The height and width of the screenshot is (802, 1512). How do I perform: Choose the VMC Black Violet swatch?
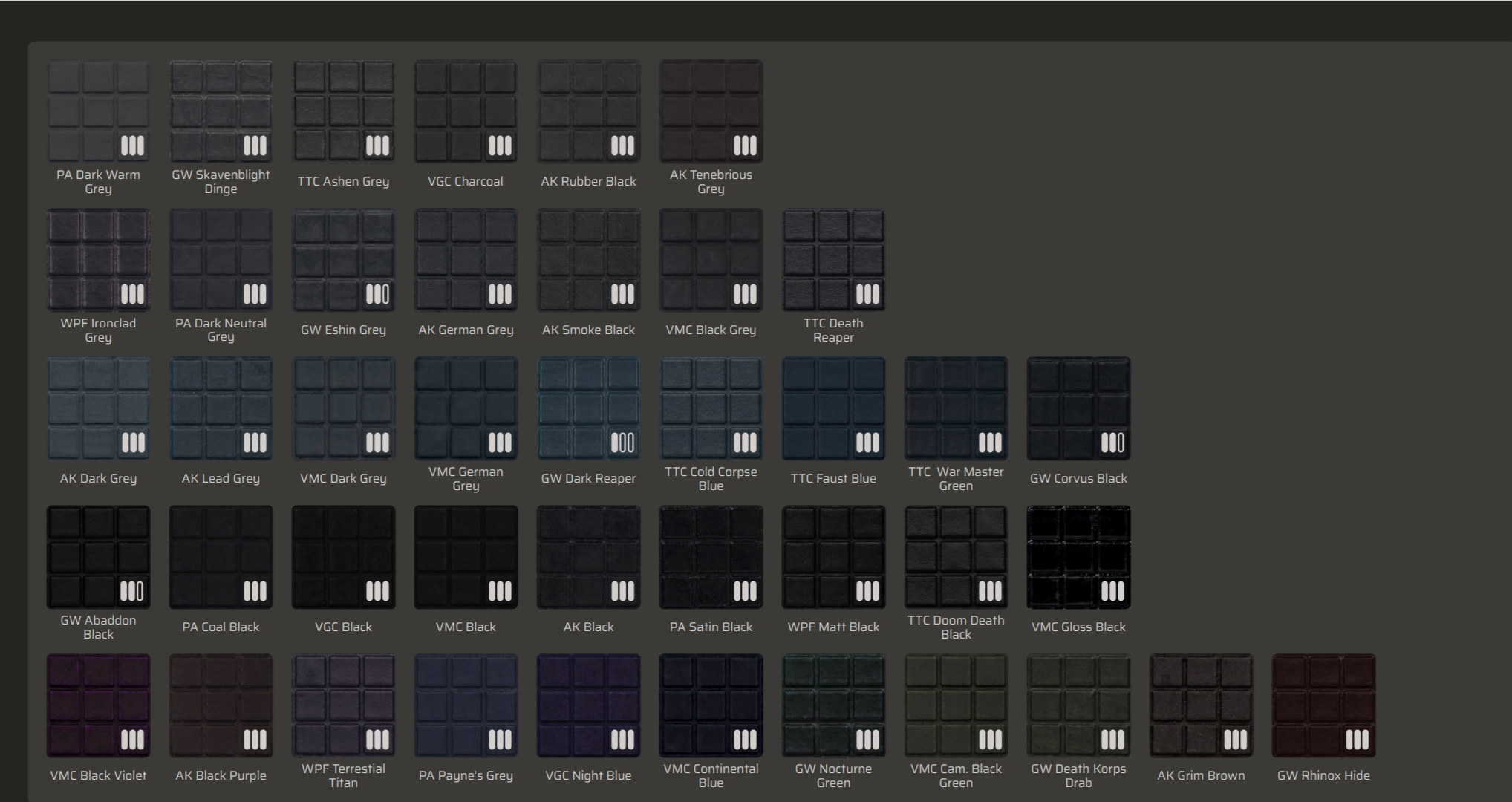coord(98,705)
